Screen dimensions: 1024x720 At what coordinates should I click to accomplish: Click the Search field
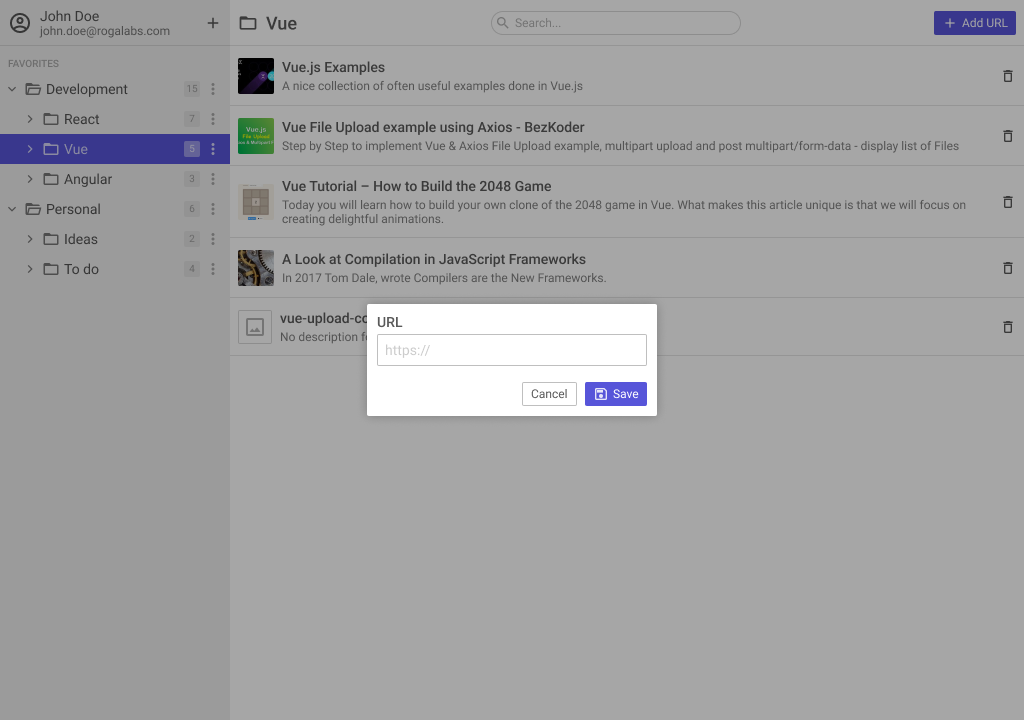click(616, 23)
